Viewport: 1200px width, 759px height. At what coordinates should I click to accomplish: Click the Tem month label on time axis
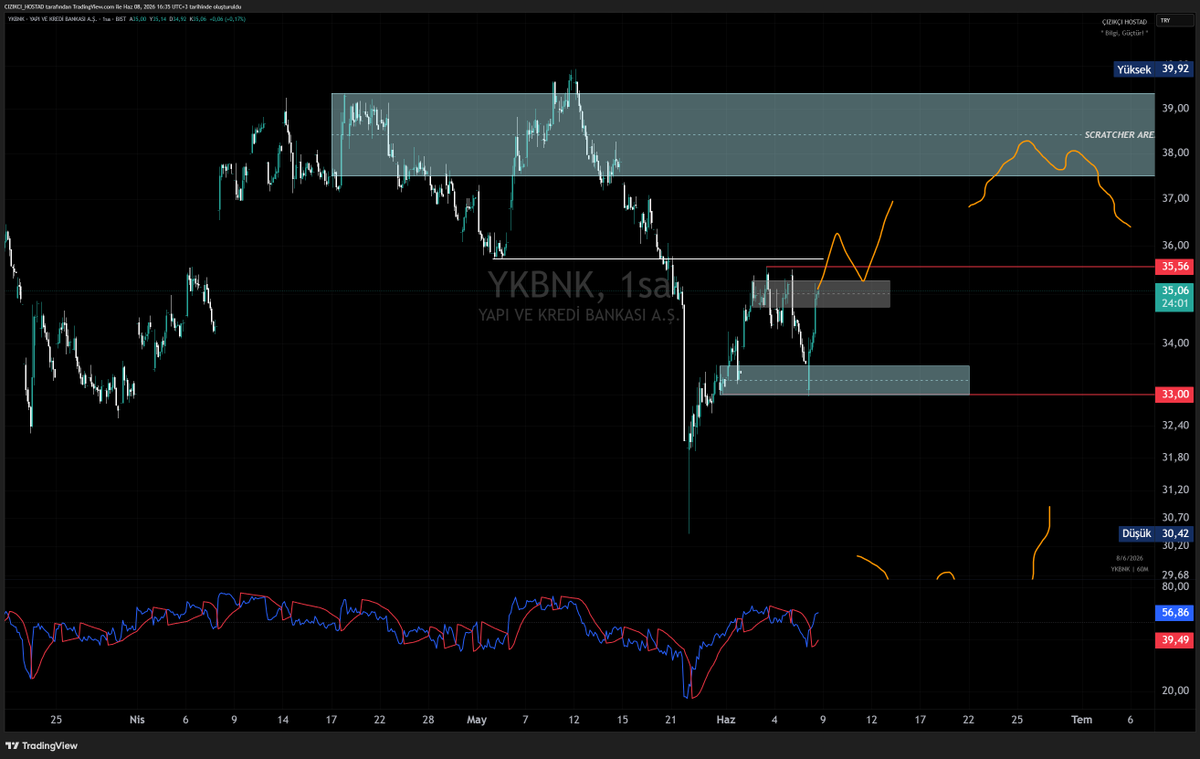(1081, 719)
